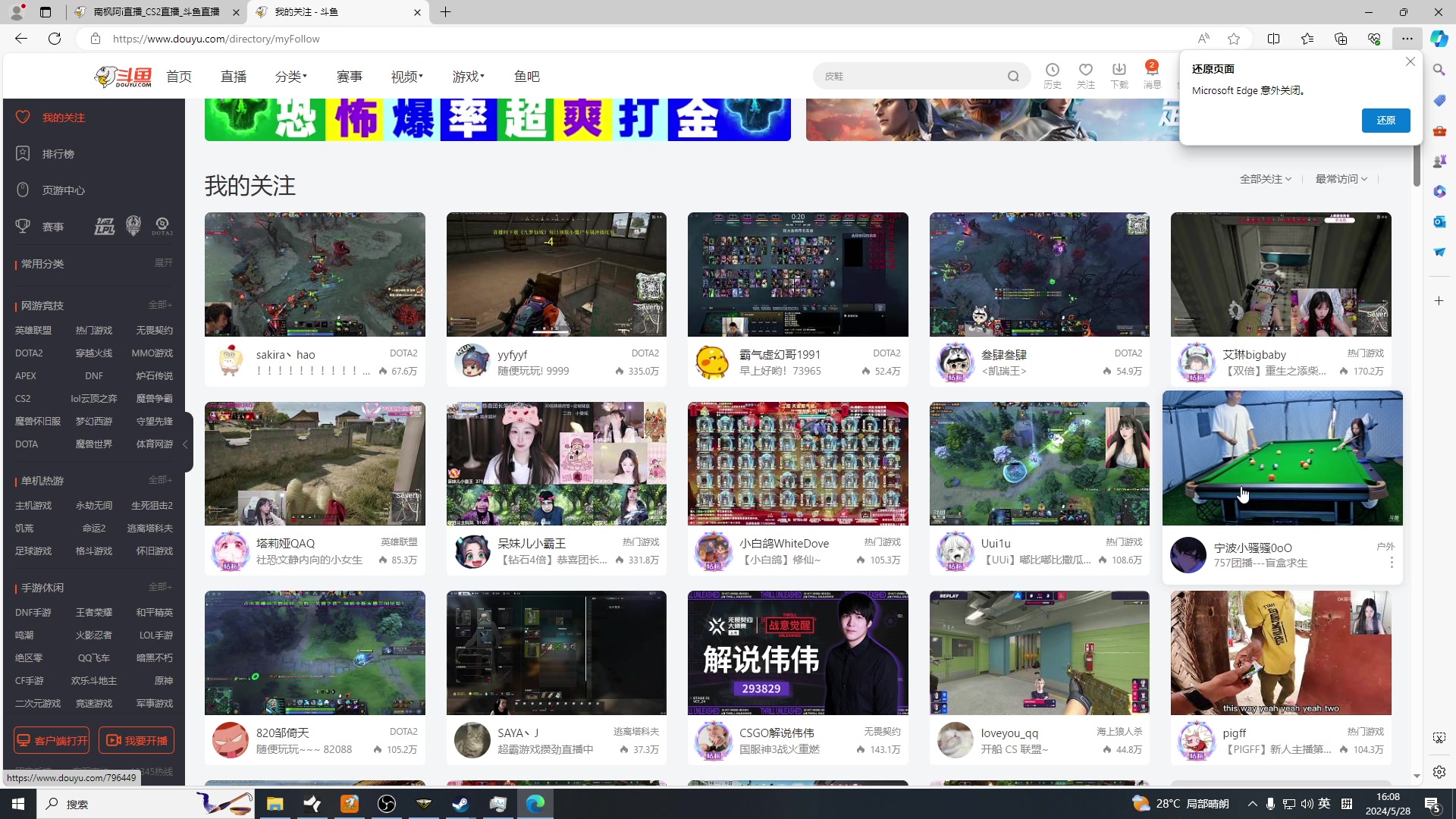Click 客户端打开 button
Screen dimensions: 1456x819
click(52, 740)
